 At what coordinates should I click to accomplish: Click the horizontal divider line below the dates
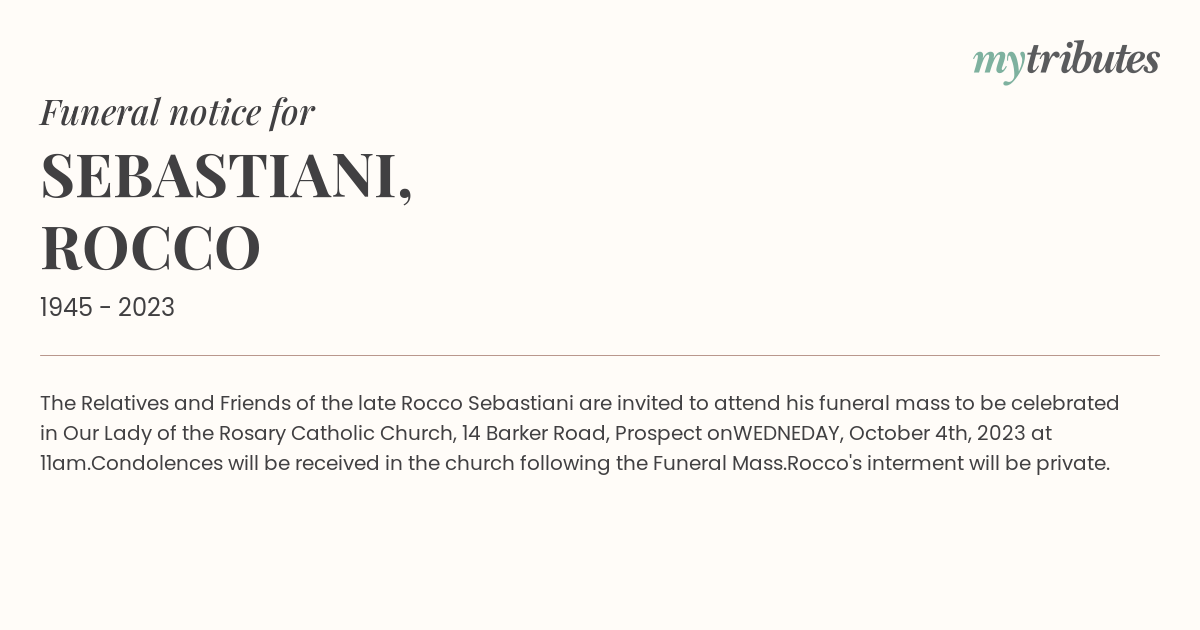coord(600,355)
